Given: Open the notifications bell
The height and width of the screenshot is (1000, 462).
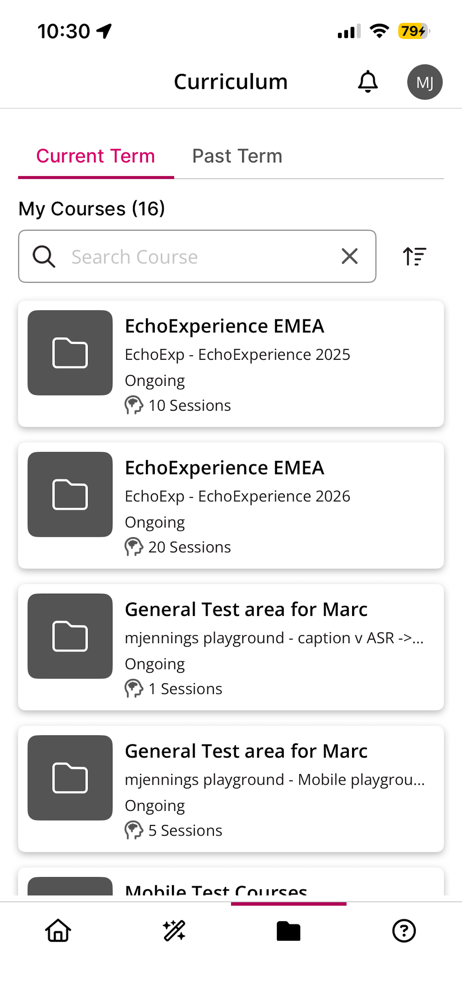Looking at the screenshot, I should [x=368, y=82].
